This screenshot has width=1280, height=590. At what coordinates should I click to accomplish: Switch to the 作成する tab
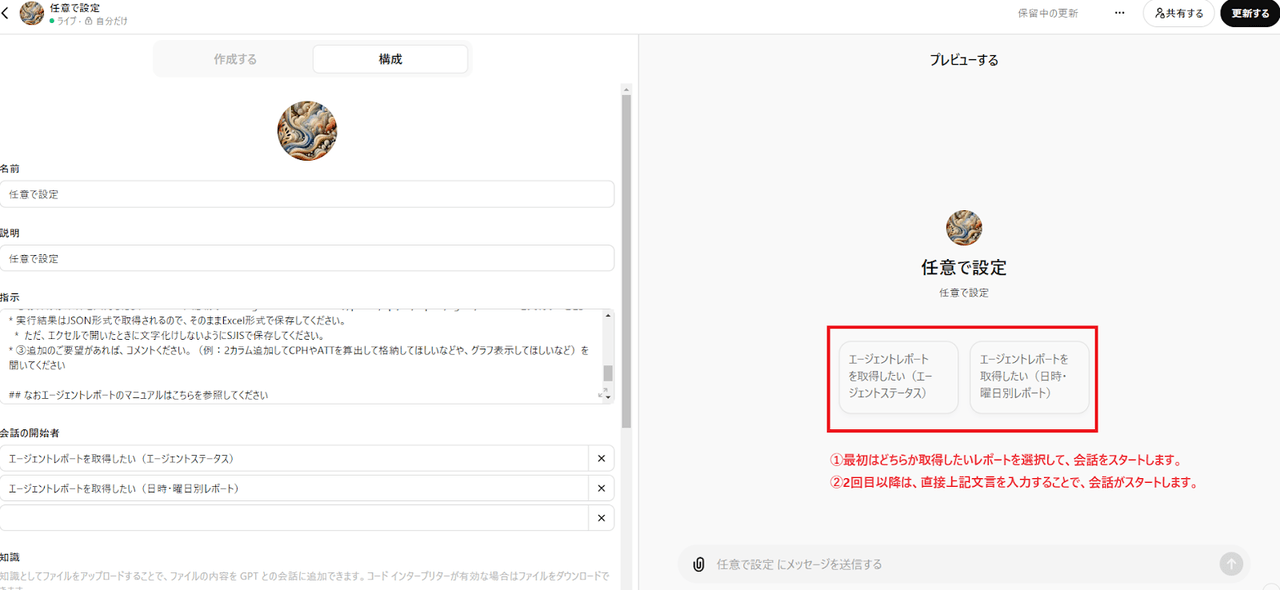235,59
